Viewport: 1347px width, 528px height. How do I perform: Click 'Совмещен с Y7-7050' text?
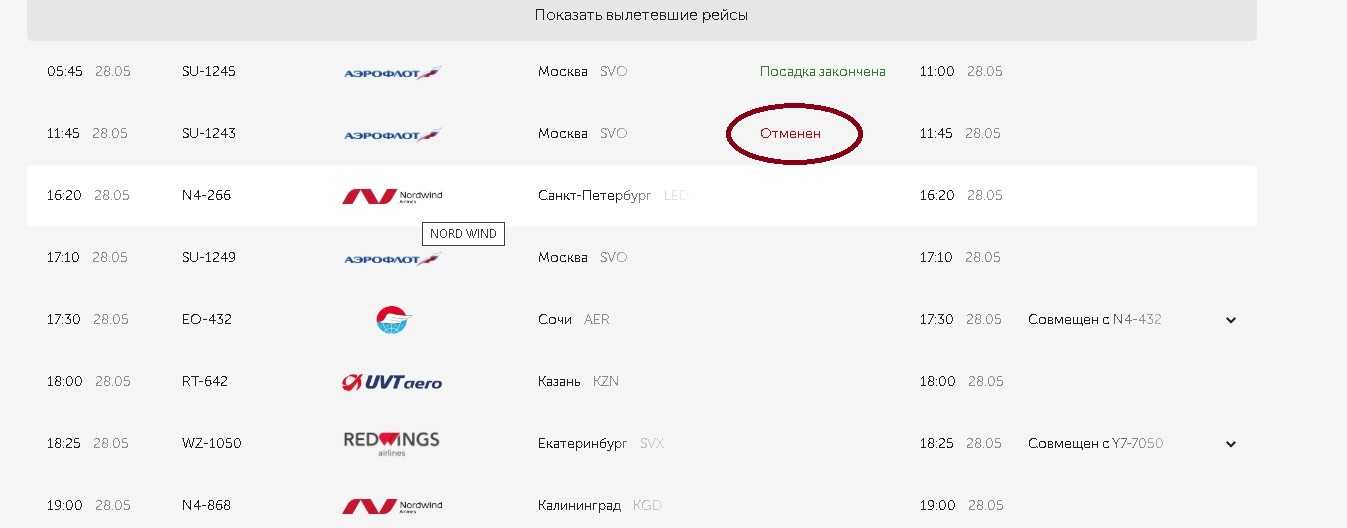click(1095, 444)
